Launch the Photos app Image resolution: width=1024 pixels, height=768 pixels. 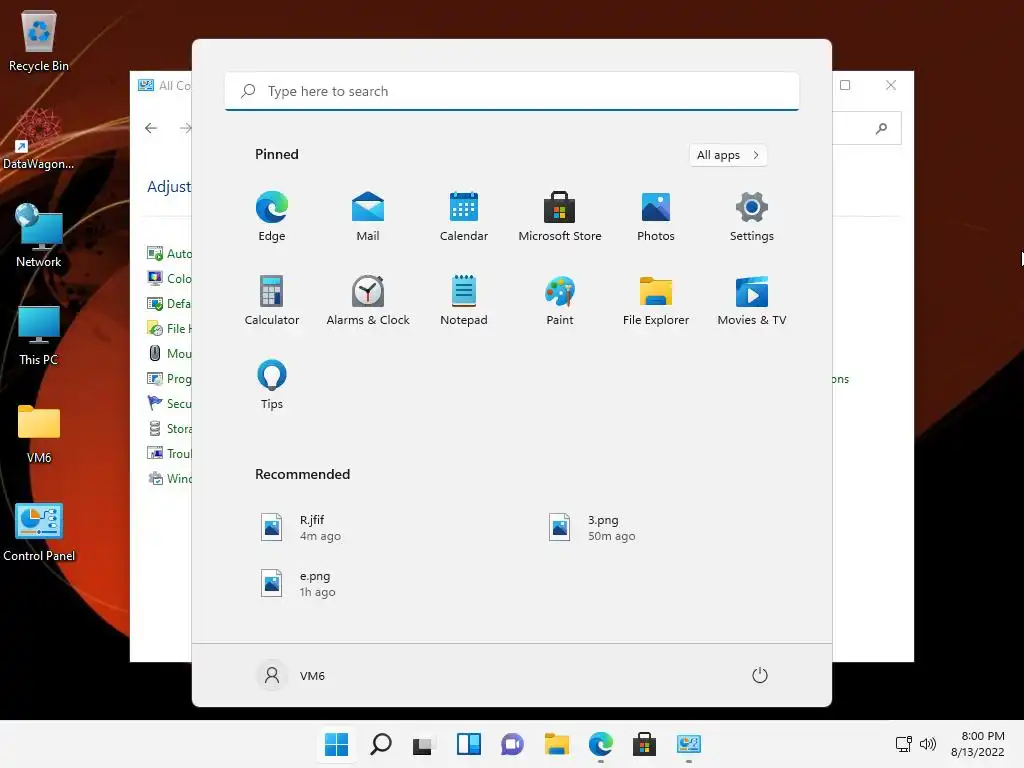656,216
